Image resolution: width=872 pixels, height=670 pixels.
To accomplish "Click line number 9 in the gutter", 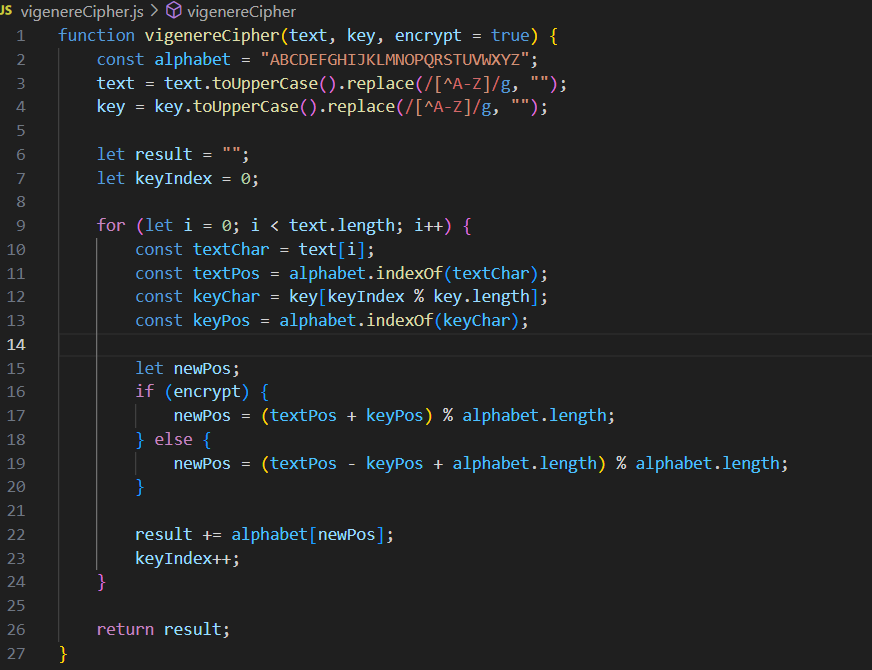I will click(21, 226).
